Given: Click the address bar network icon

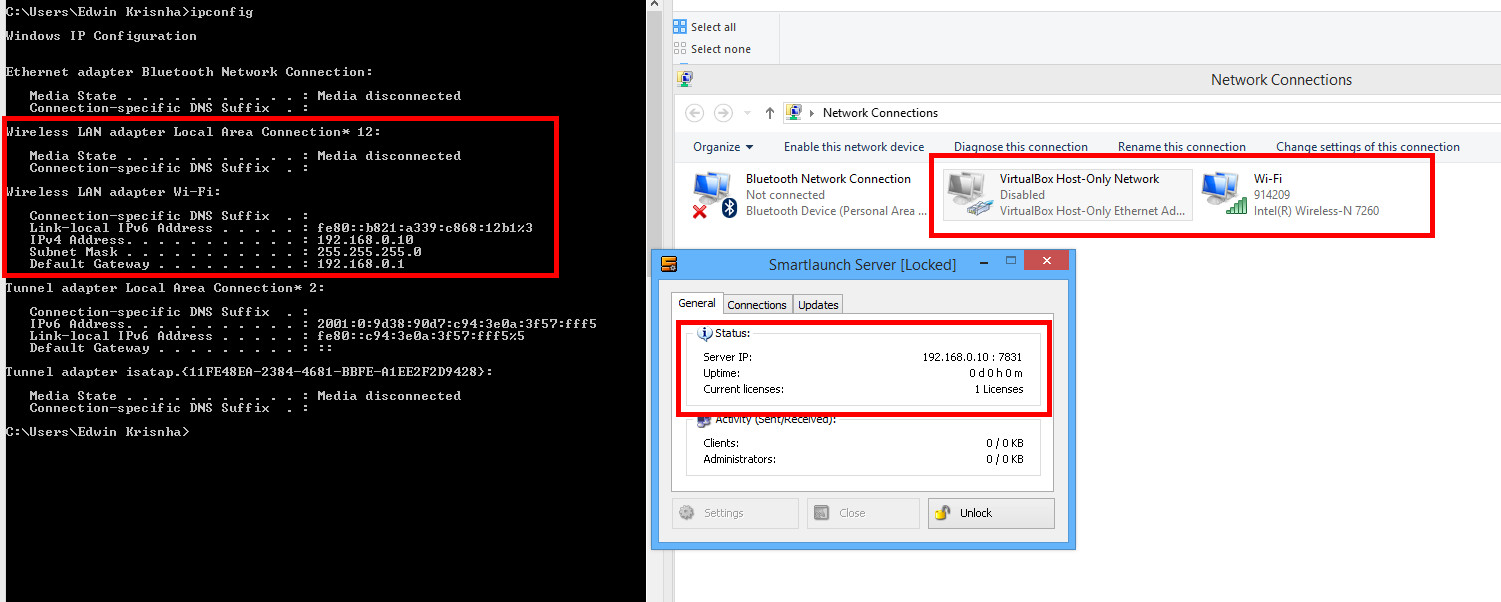Looking at the screenshot, I should (x=793, y=113).
